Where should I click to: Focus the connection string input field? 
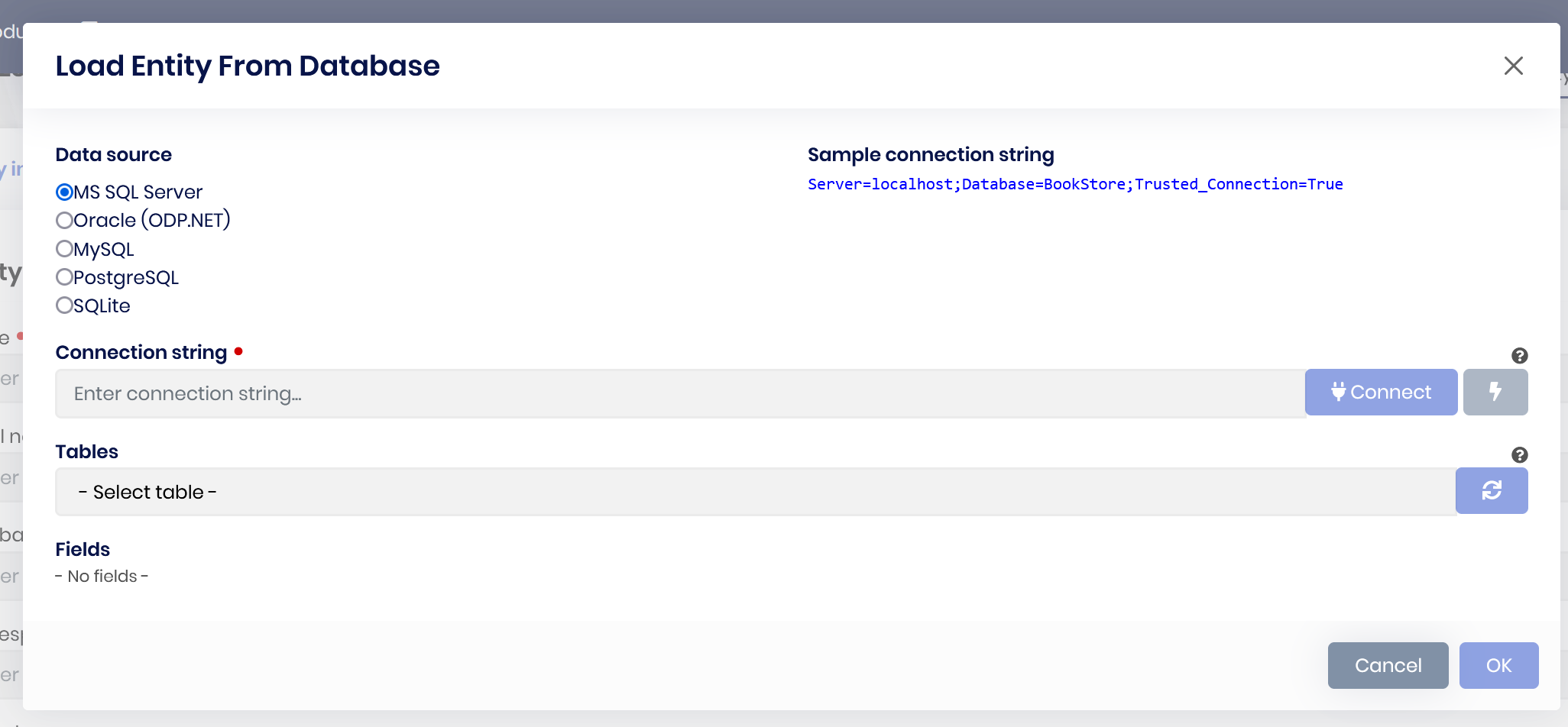(680, 393)
